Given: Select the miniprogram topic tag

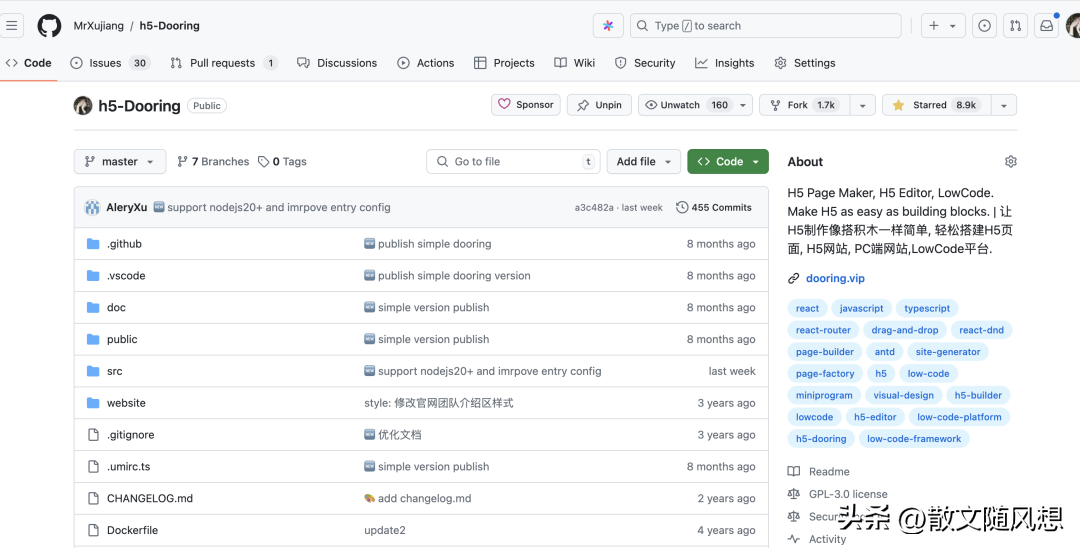Looking at the screenshot, I should coord(824,395).
